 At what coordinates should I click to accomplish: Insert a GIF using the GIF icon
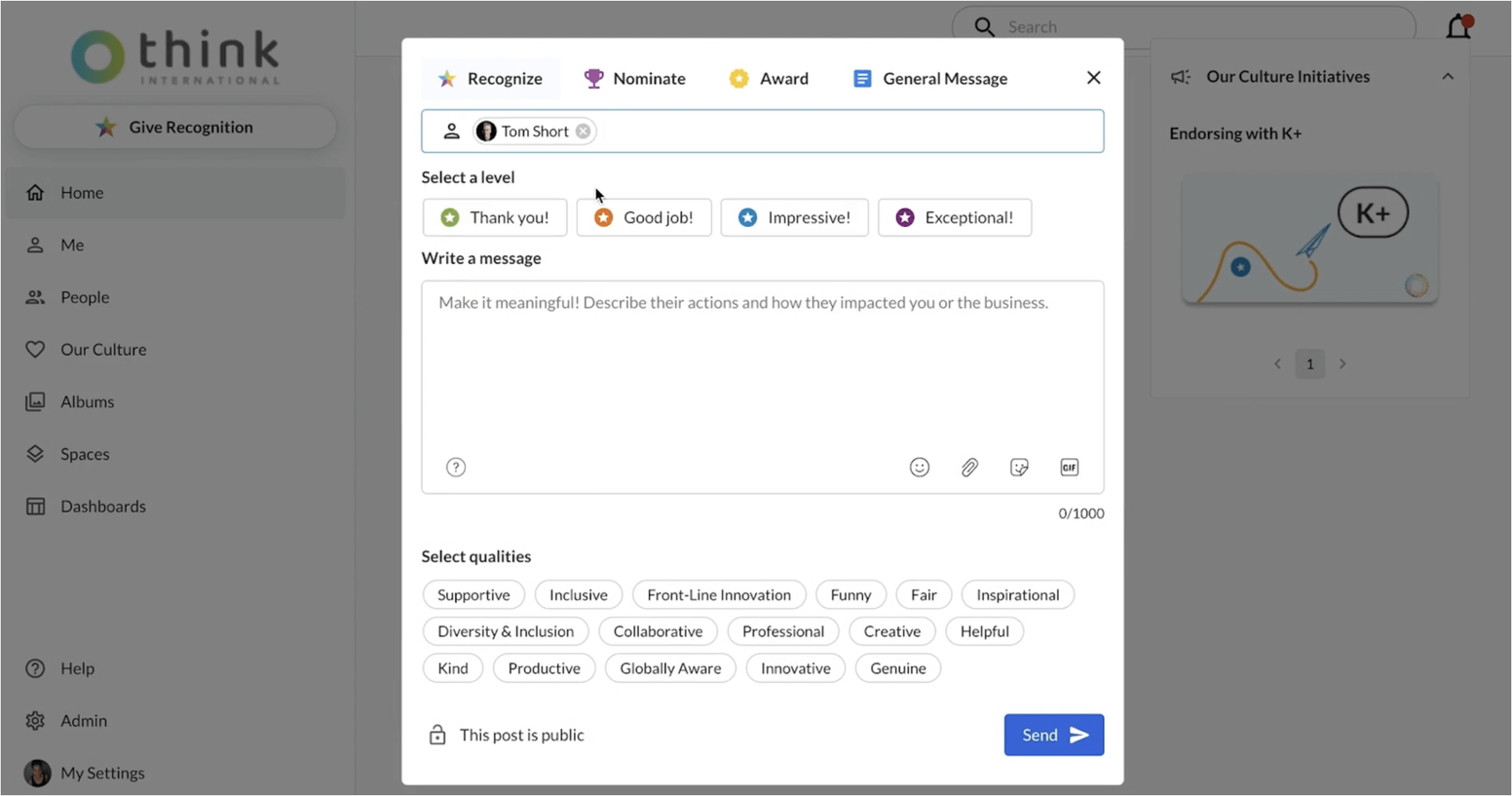point(1069,468)
